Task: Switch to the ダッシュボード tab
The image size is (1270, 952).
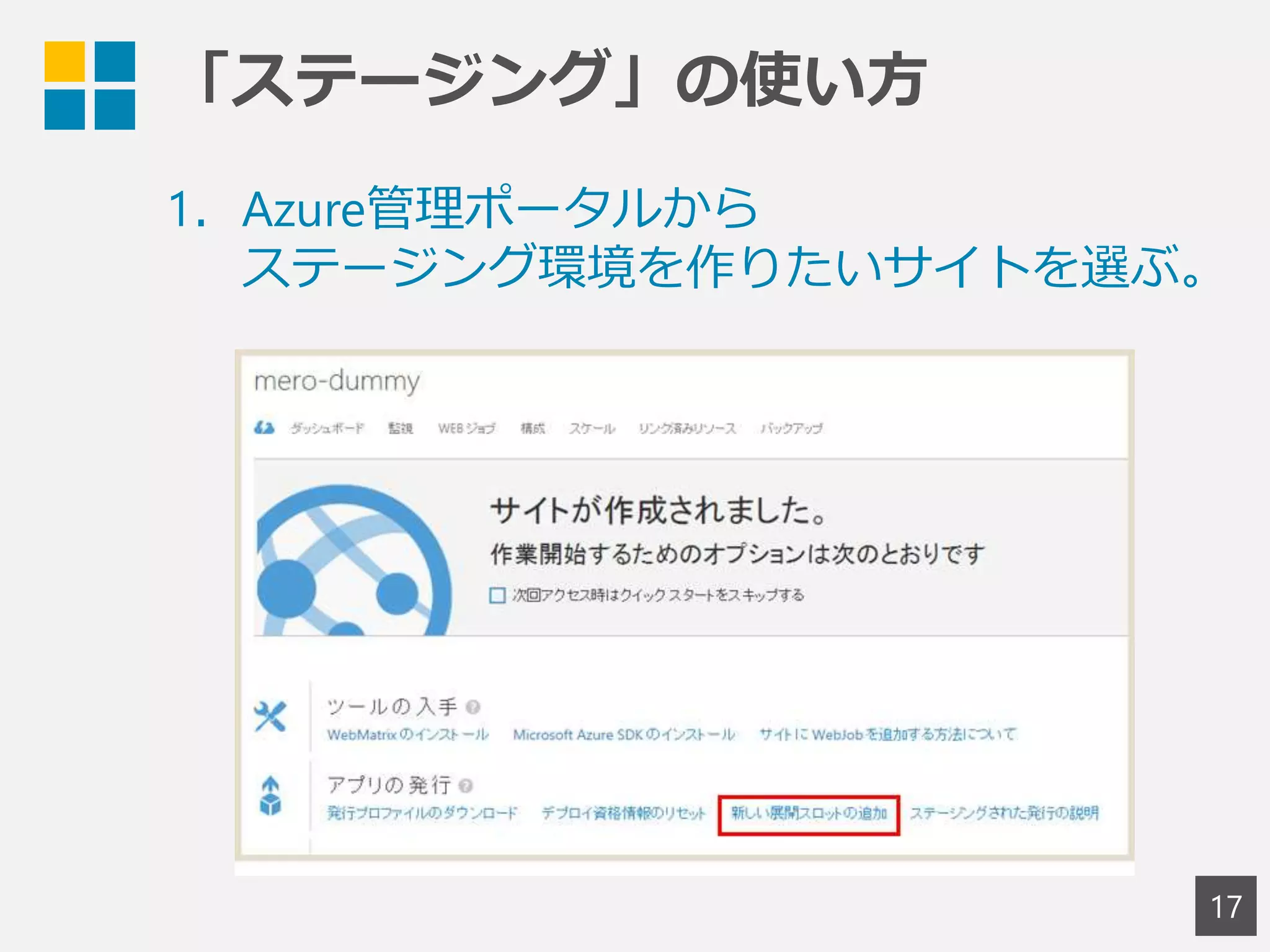Action: coord(327,428)
